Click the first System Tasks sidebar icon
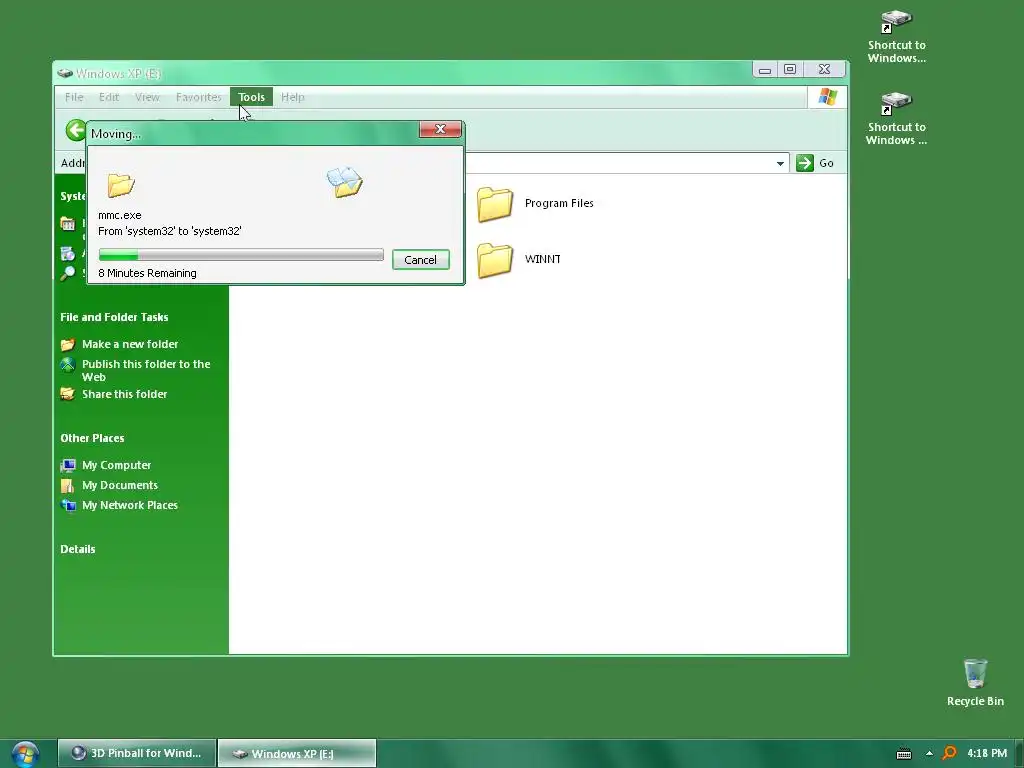1024x768 pixels. [68, 224]
